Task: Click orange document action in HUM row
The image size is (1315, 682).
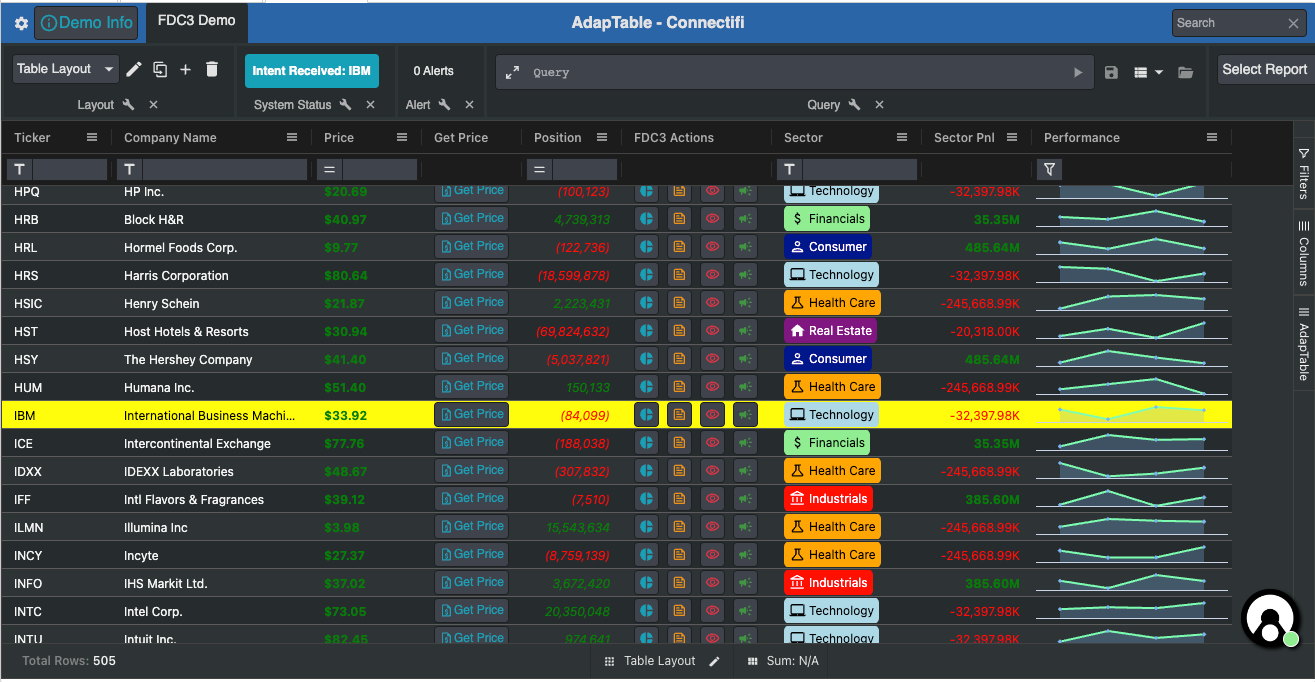Action: pyautogui.click(x=679, y=386)
